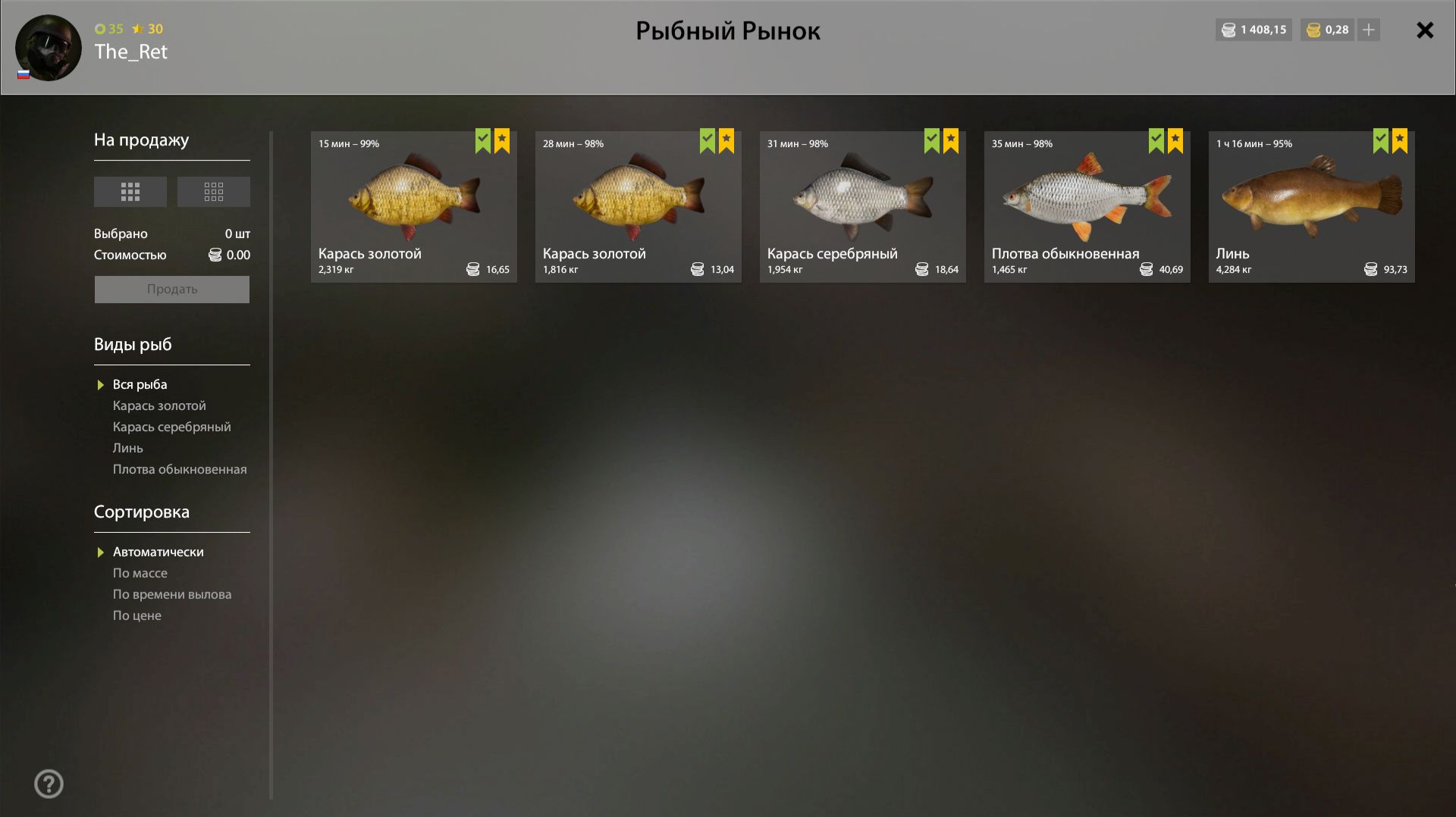Open the help question mark icon
The image size is (1456, 817).
coord(49,784)
